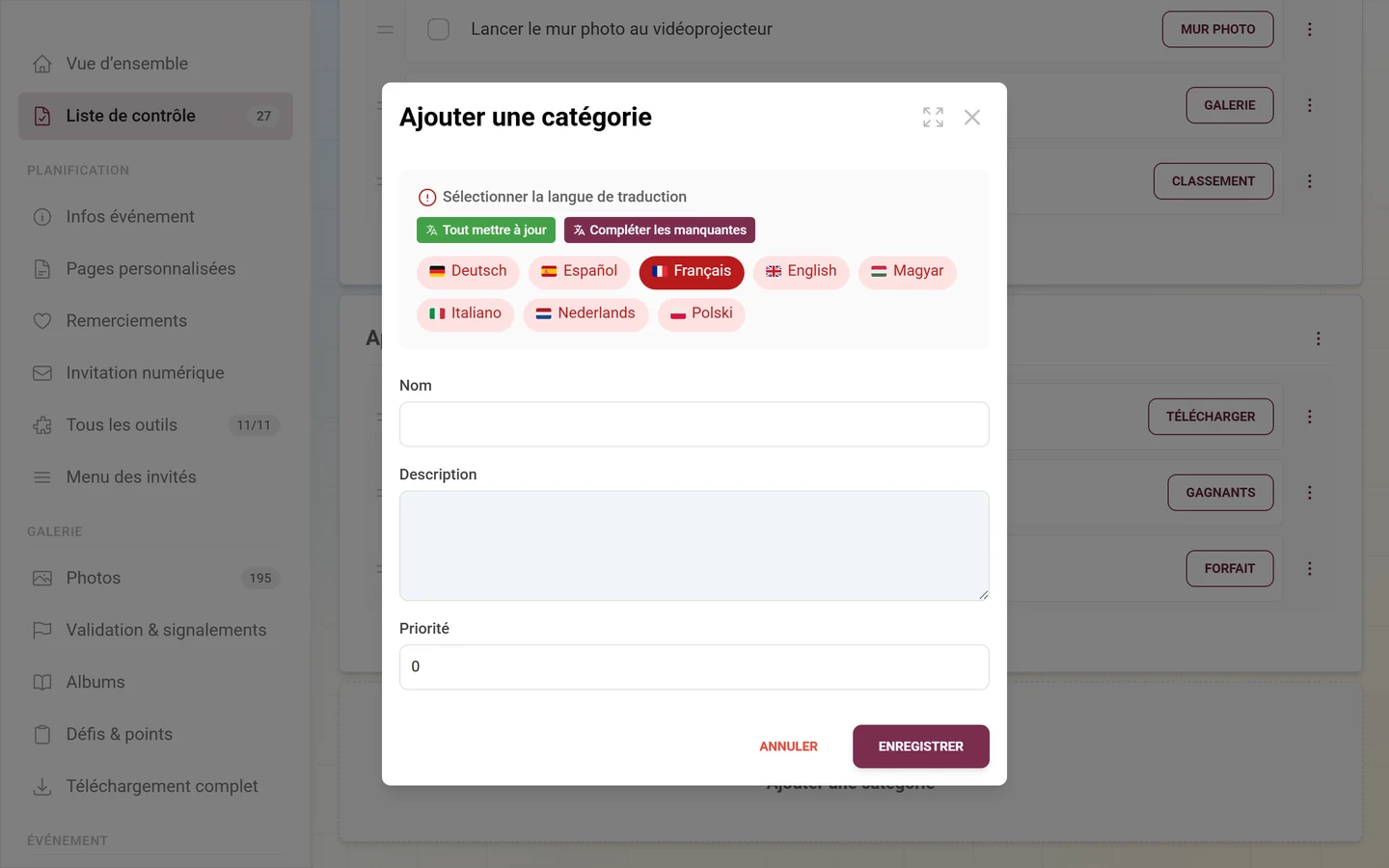
Task: Click the clipboard icon for Défis & points
Action: (42, 735)
